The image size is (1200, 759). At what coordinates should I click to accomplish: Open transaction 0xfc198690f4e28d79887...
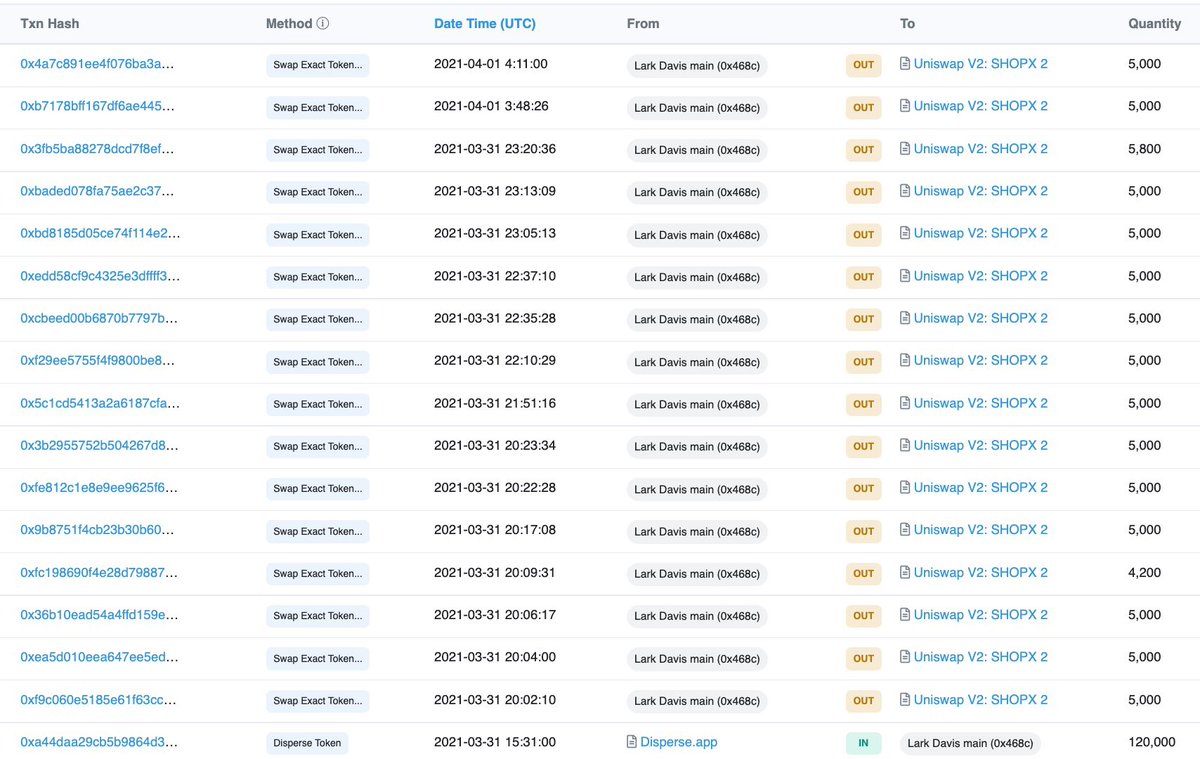point(100,573)
